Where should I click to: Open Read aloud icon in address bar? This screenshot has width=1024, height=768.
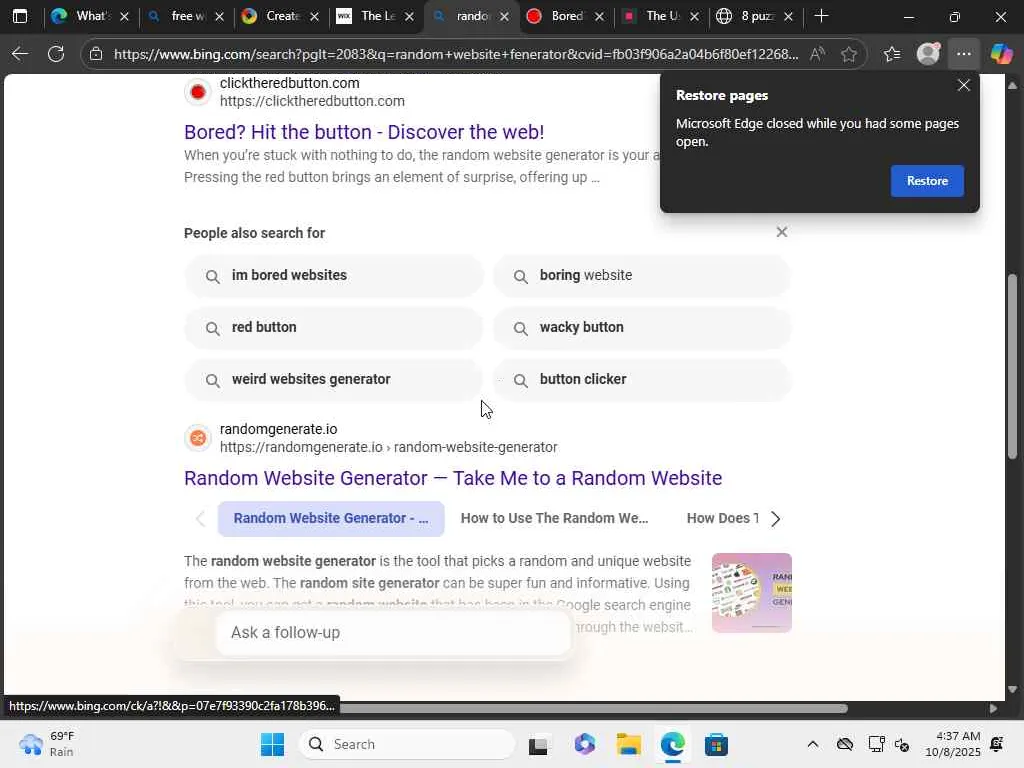pyautogui.click(x=816, y=54)
